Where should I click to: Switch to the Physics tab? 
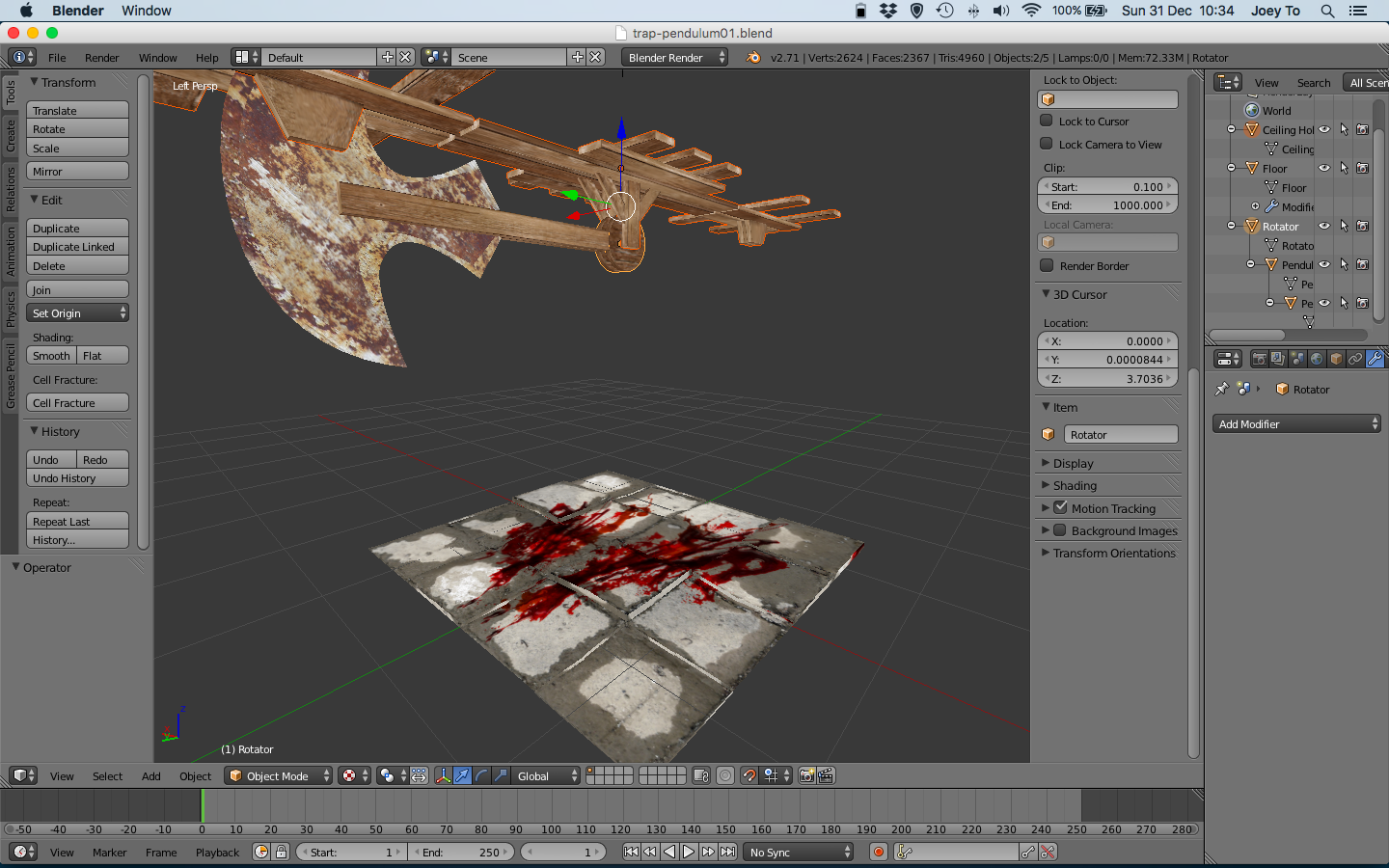coord(11,310)
